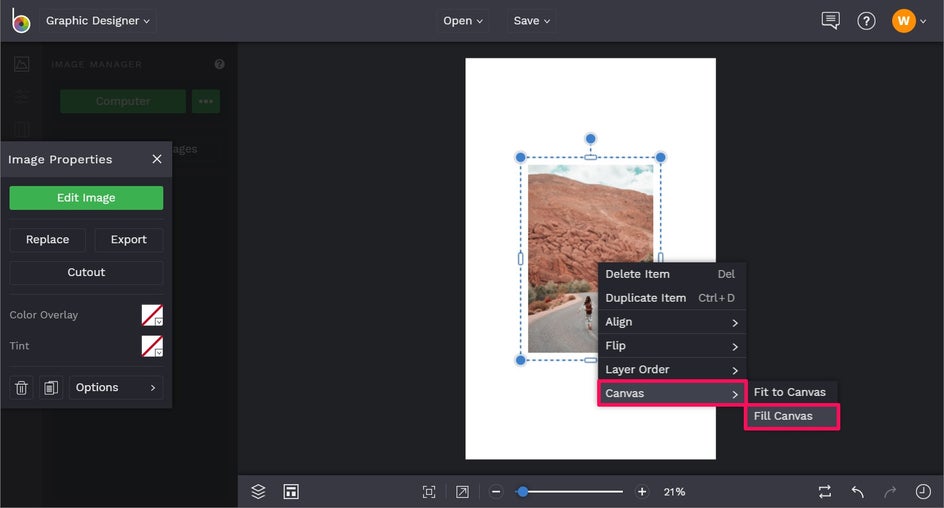Open the Canvas submenu entry
The height and width of the screenshot is (508, 944).
(672, 393)
